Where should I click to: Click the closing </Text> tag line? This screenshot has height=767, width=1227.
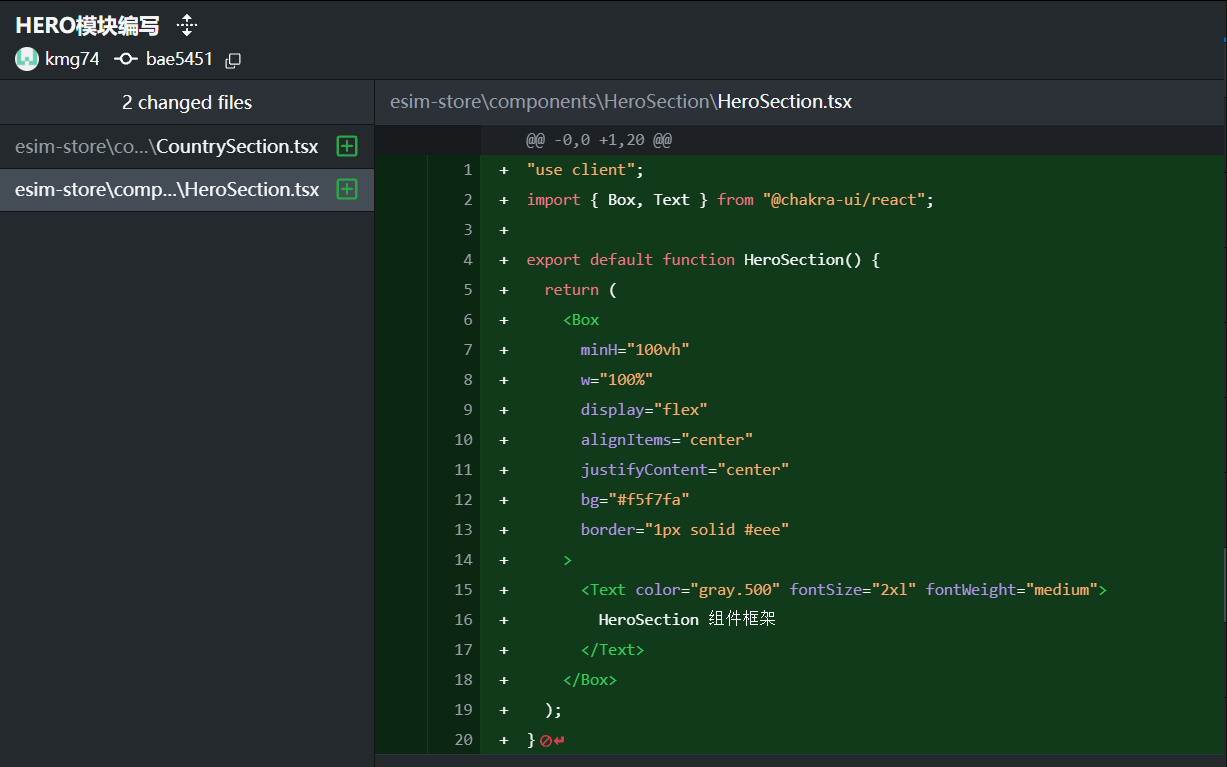612,650
